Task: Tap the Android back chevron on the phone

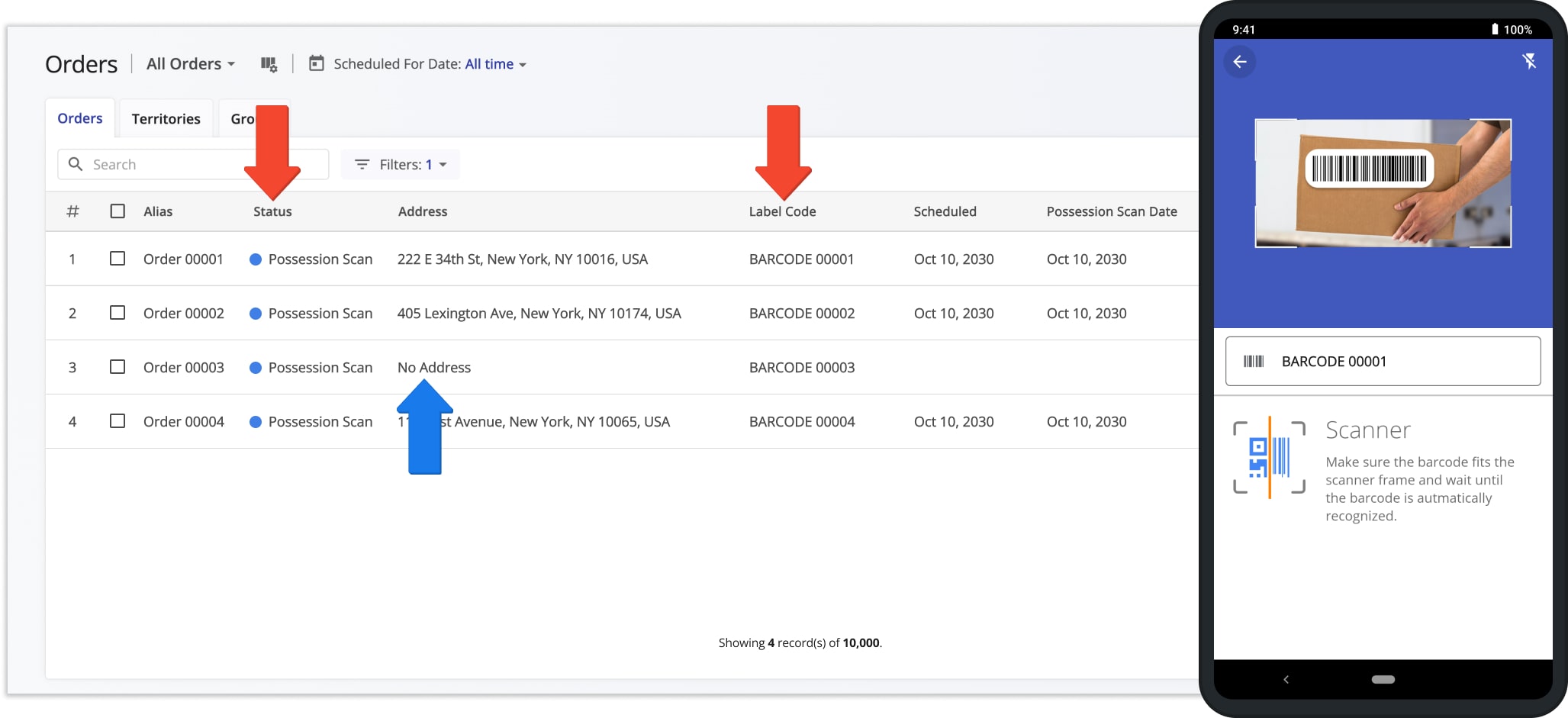Action: tap(1286, 679)
